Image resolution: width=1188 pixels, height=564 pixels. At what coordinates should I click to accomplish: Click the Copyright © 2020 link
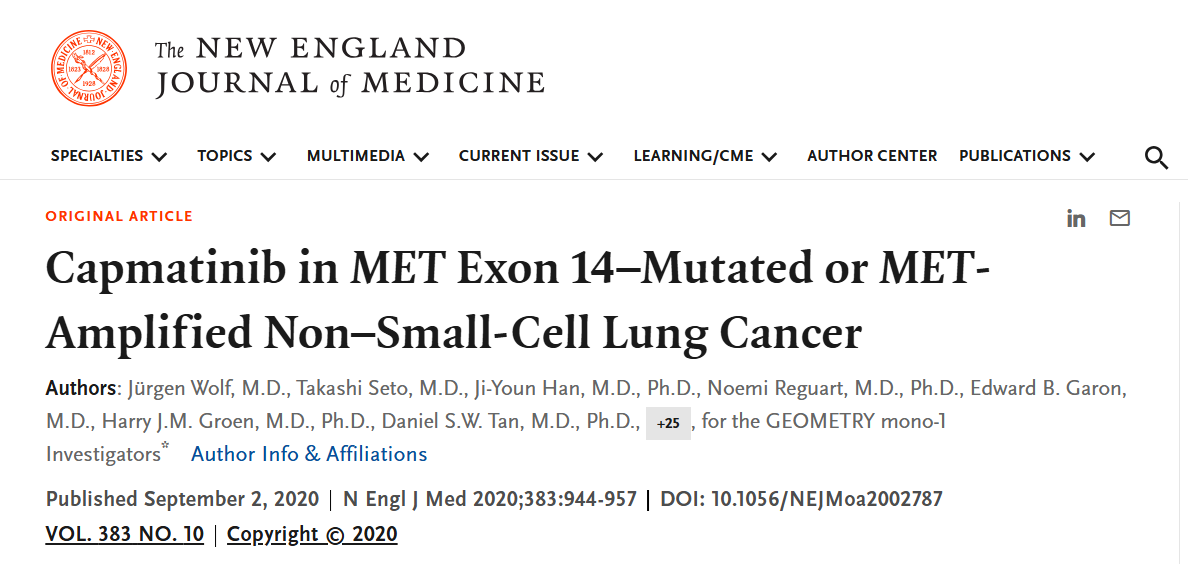click(x=312, y=534)
